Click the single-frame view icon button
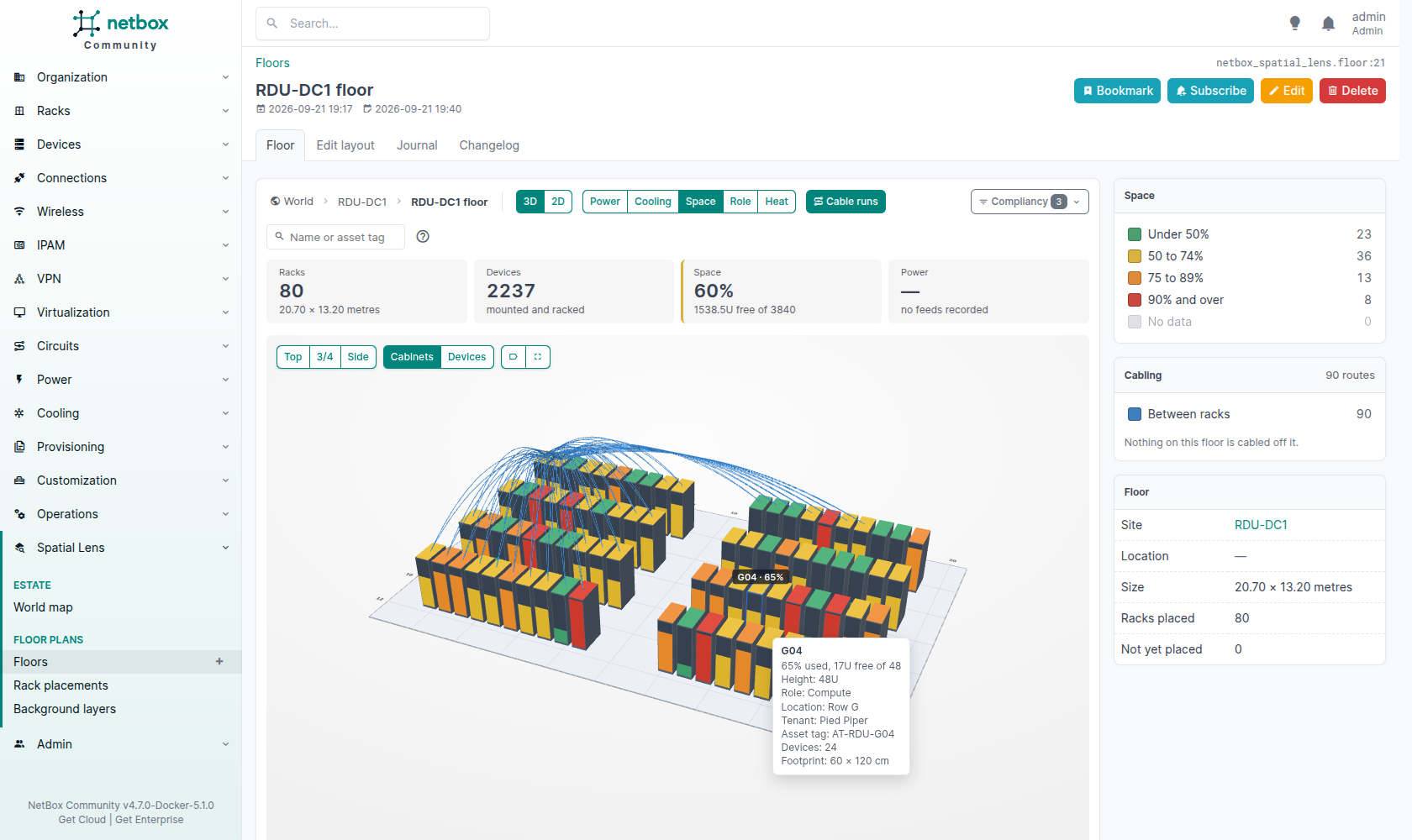Viewport: 1412px width, 840px height. click(514, 357)
